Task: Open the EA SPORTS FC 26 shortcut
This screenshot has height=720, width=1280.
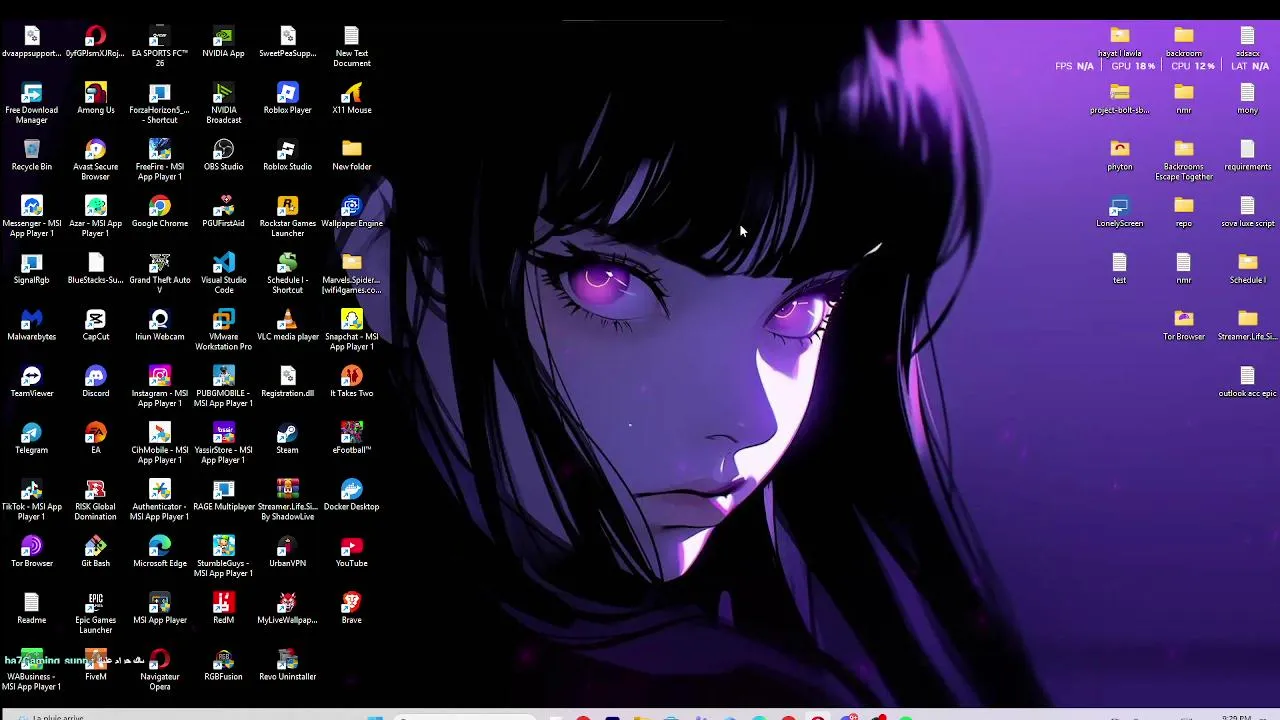Action: click(160, 47)
